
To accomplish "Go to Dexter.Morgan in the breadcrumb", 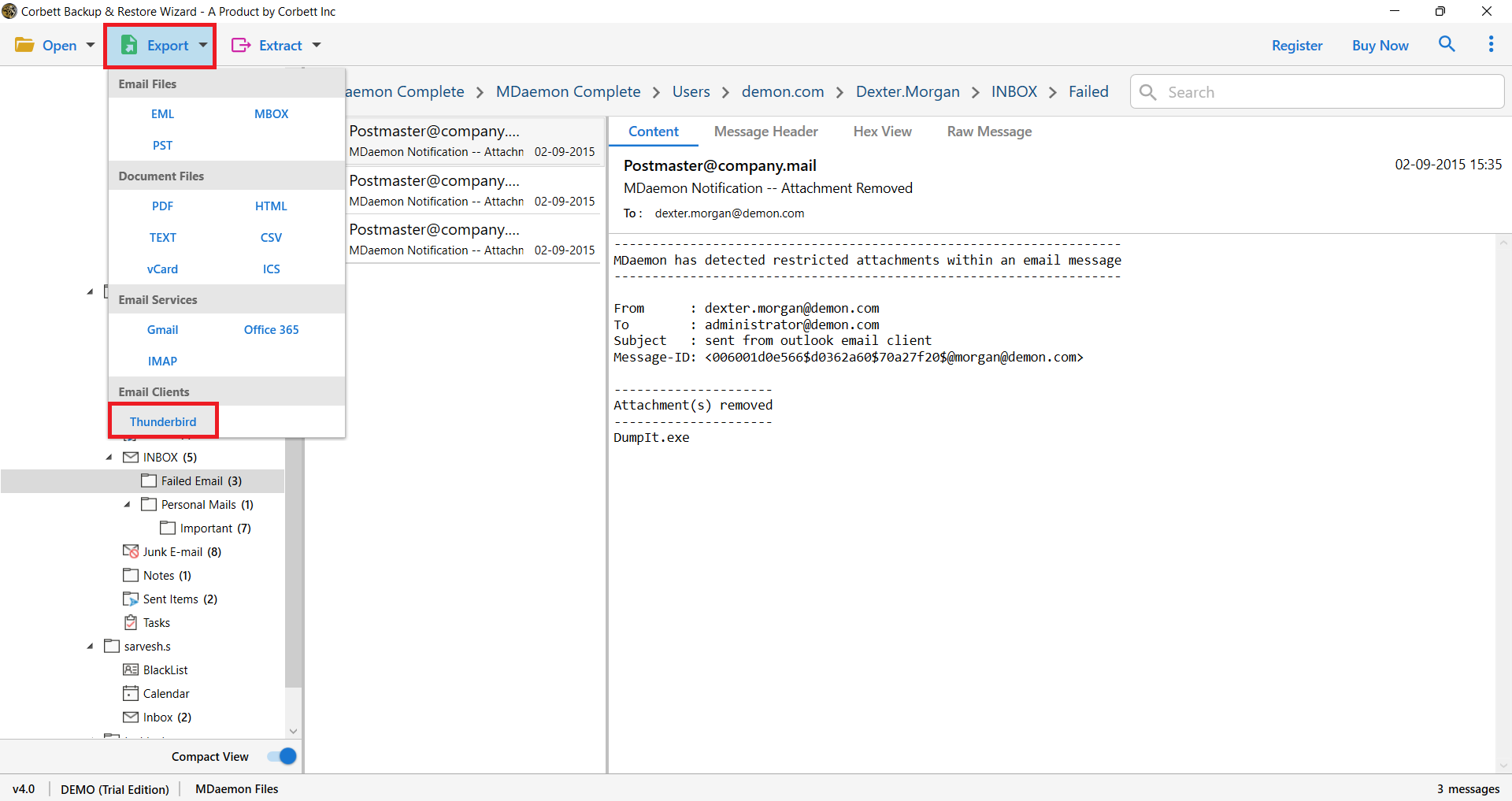I will click(x=907, y=91).
